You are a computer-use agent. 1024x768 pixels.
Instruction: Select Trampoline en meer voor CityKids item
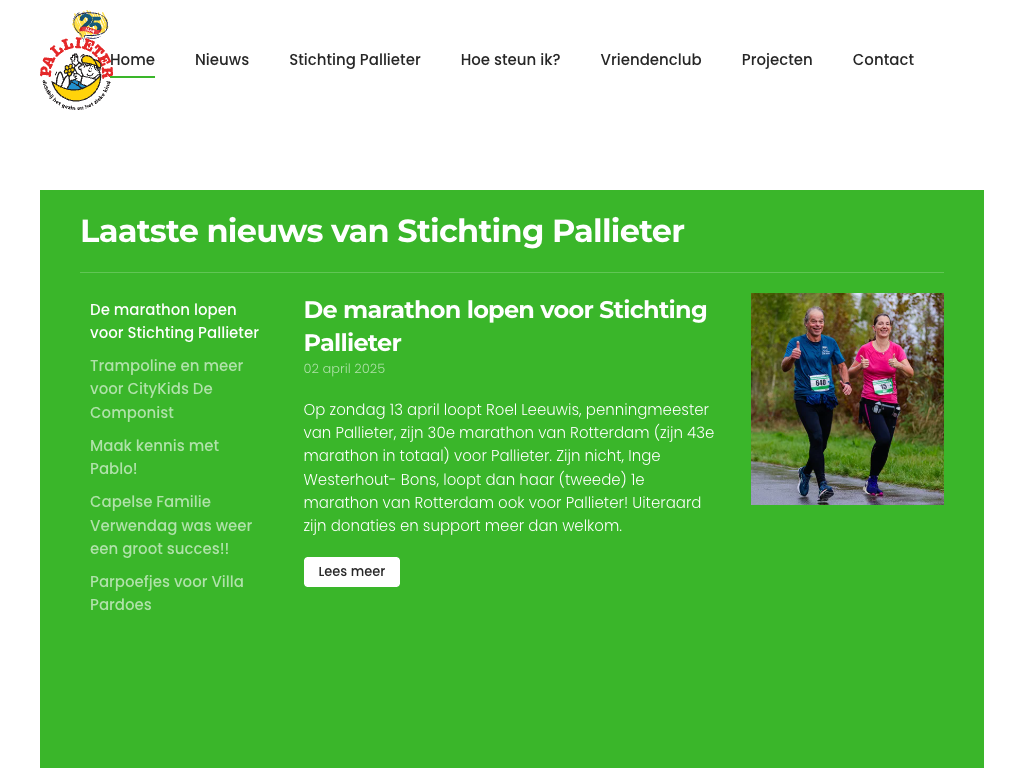[x=167, y=389]
